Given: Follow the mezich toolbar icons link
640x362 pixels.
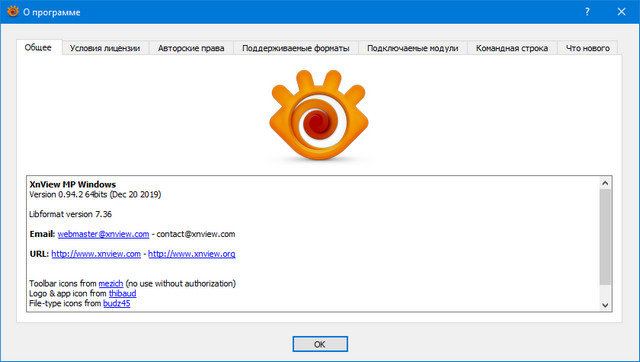Looking at the screenshot, I should pyautogui.click(x=111, y=284).
